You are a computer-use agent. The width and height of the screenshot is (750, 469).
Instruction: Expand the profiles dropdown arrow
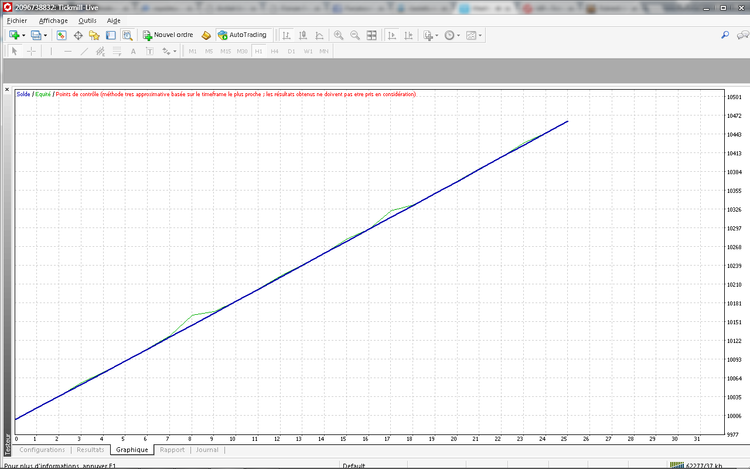click(x=45, y=35)
